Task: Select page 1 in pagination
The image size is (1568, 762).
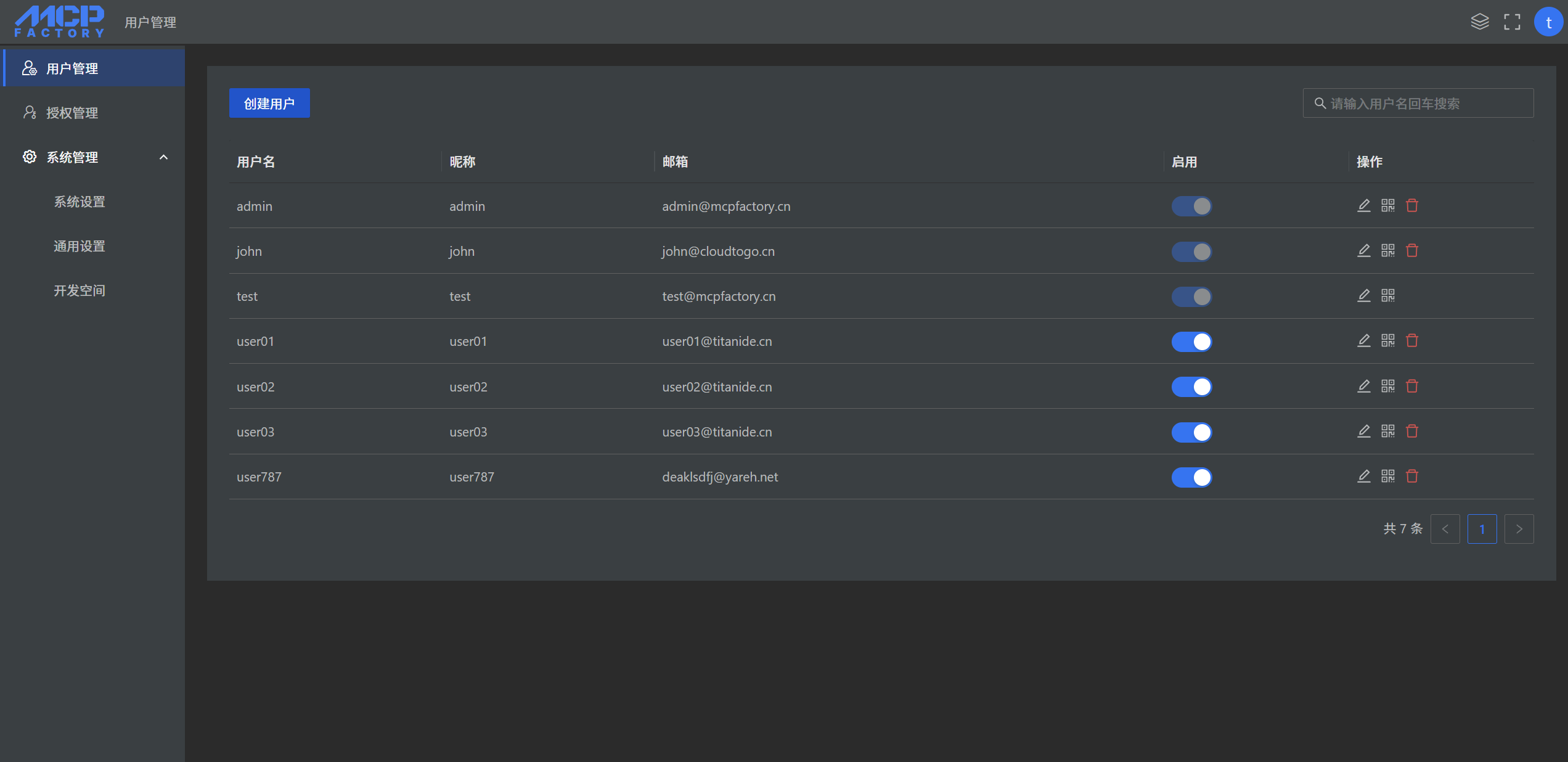Action: coord(1482,529)
